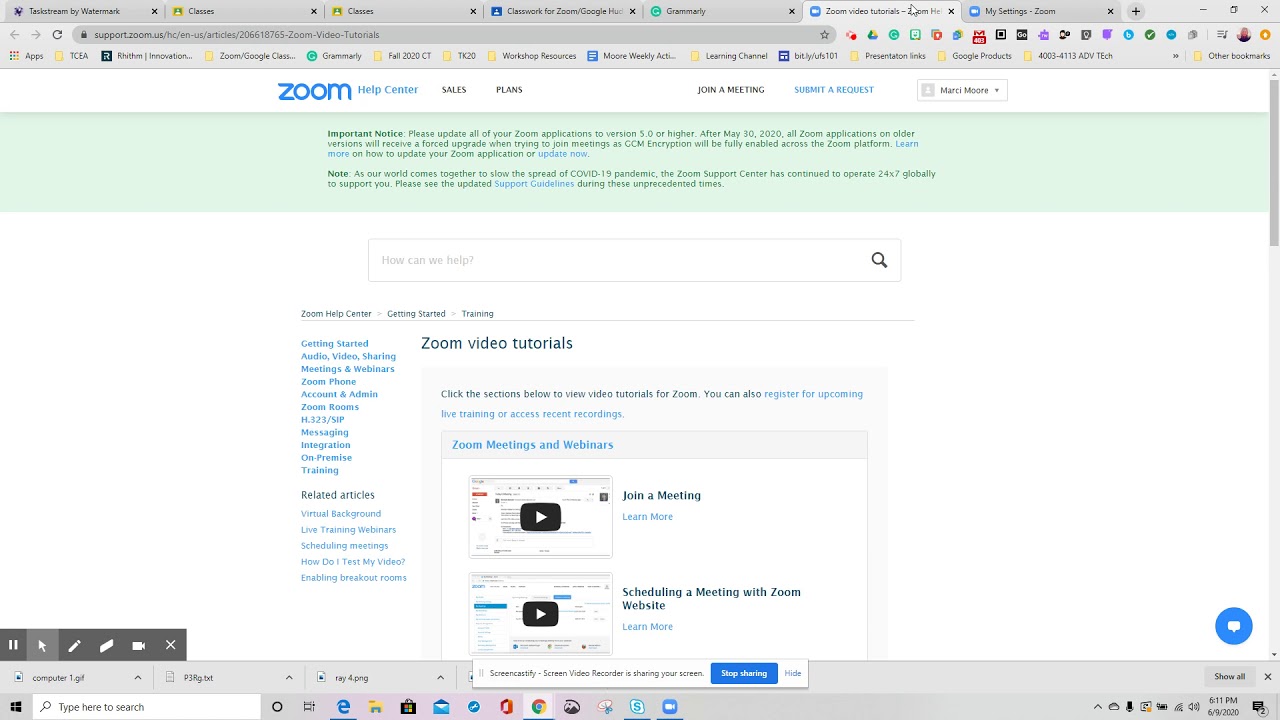1280x720 pixels.
Task: Select the Screencastify pen drawing tool
Action: coord(74,645)
